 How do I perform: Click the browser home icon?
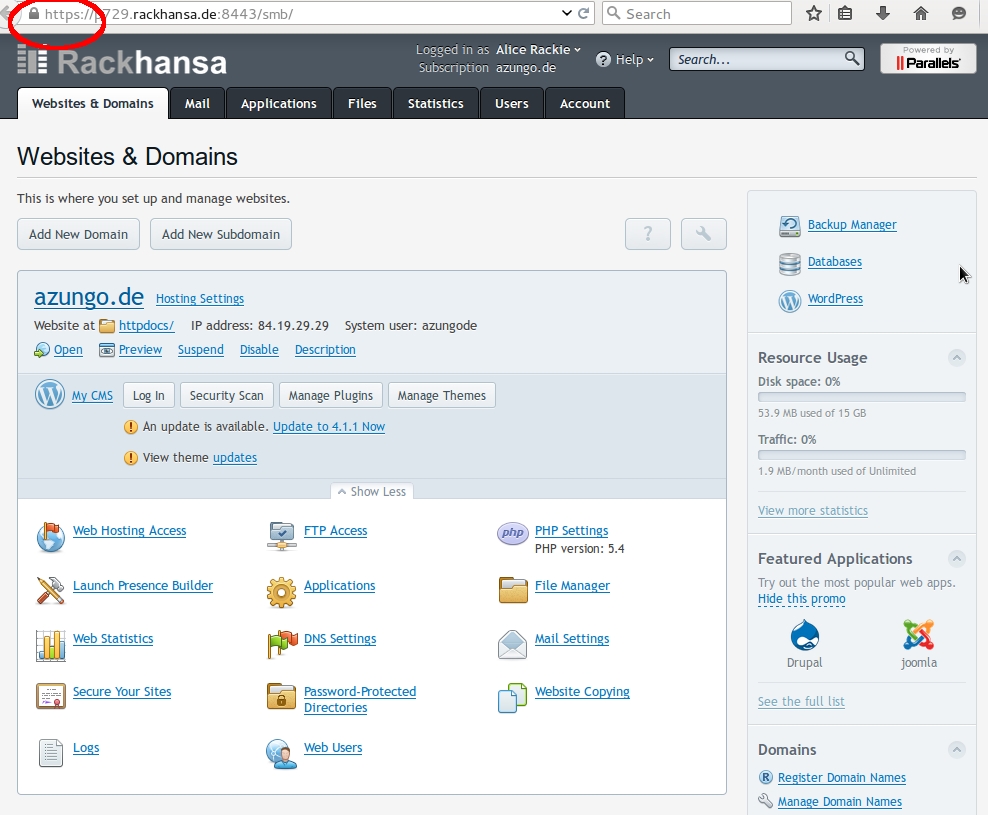click(x=921, y=13)
